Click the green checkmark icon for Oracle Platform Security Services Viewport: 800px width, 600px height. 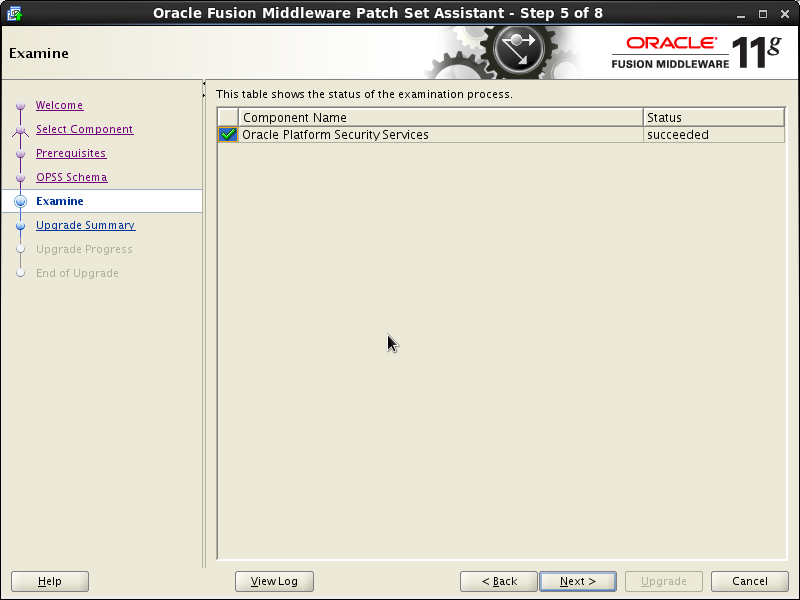228,135
